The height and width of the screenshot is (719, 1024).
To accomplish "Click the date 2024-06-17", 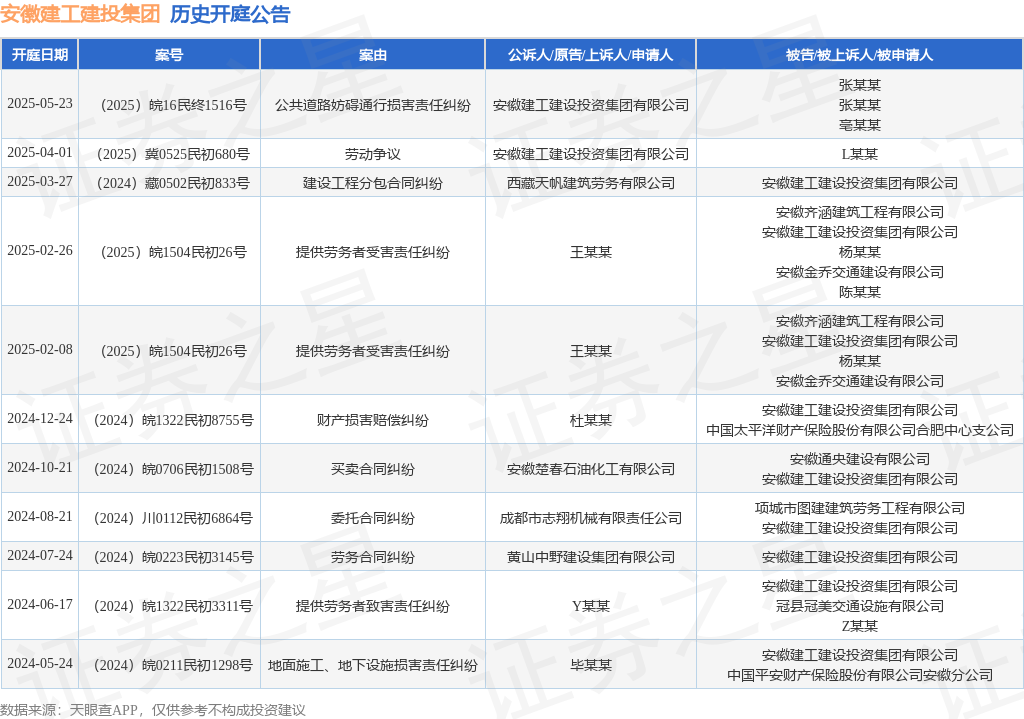I will (40, 605).
